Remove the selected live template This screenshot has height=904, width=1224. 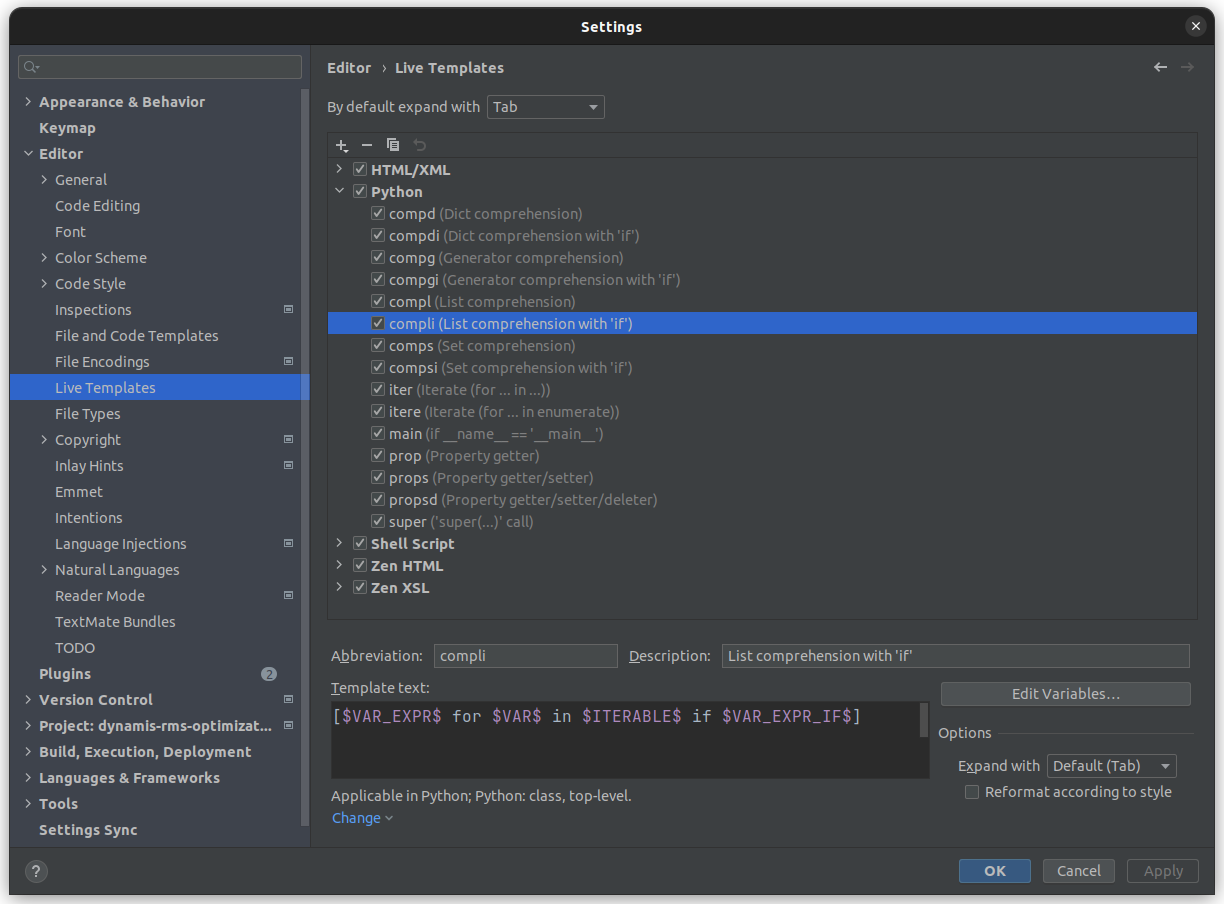(x=367, y=145)
